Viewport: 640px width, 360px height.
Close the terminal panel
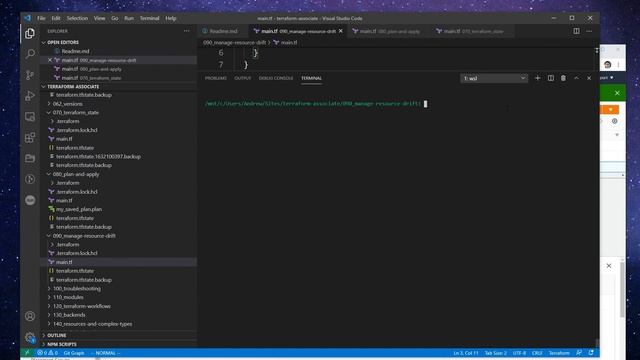tap(589, 78)
